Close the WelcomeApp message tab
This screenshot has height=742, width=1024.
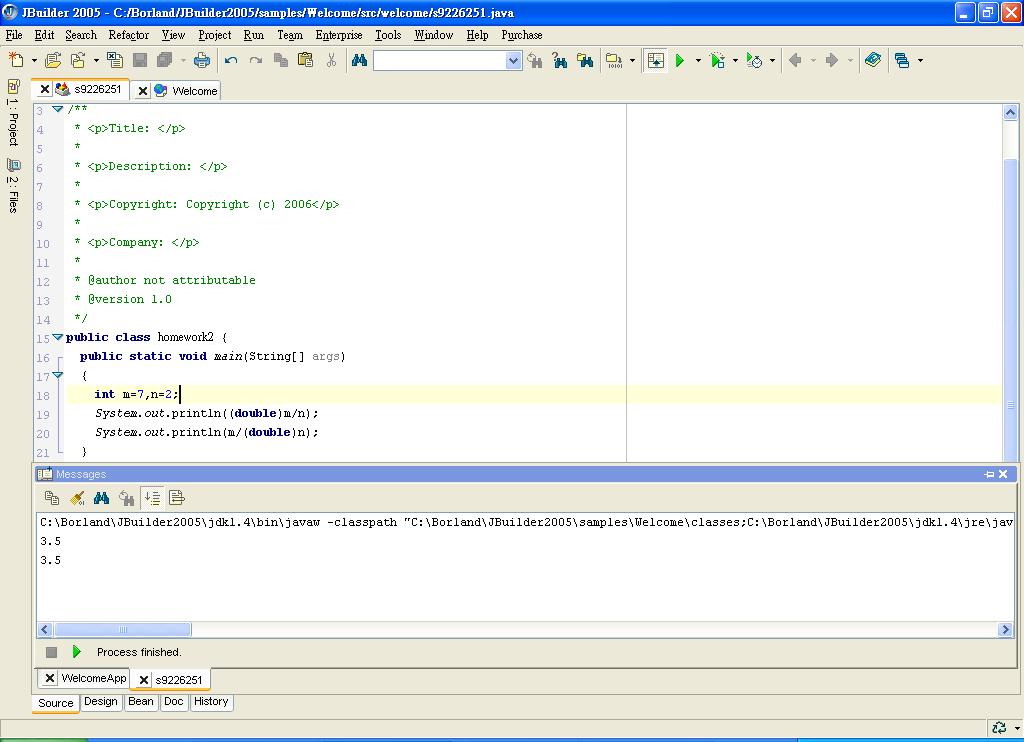click(49, 678)
